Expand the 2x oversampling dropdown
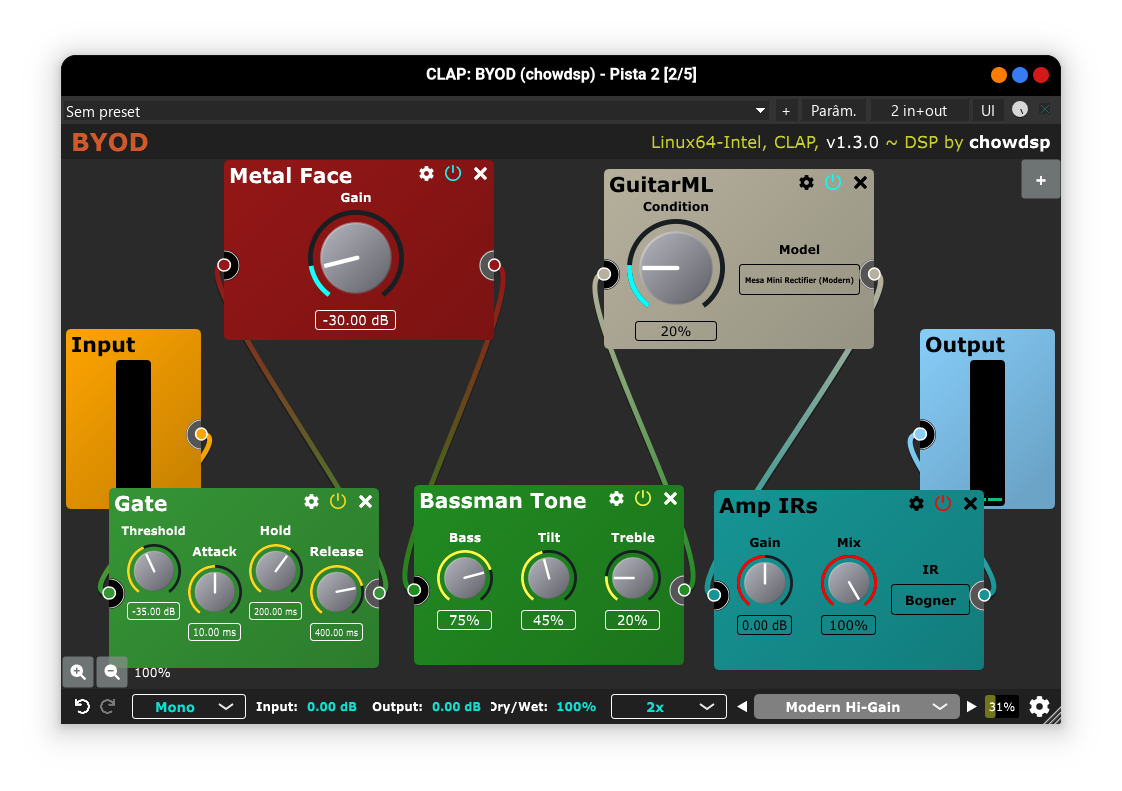The image size is (1122, 791). pyautogui.click(x=668, y=707)
